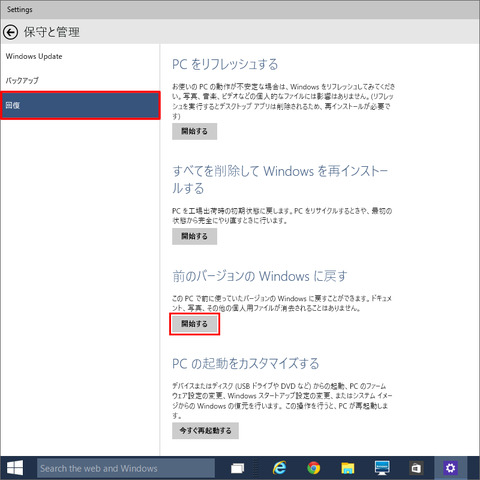
Task: Click 開始する under 前のバージョンの Windows に戻す
Action: [x=194, y=324]
